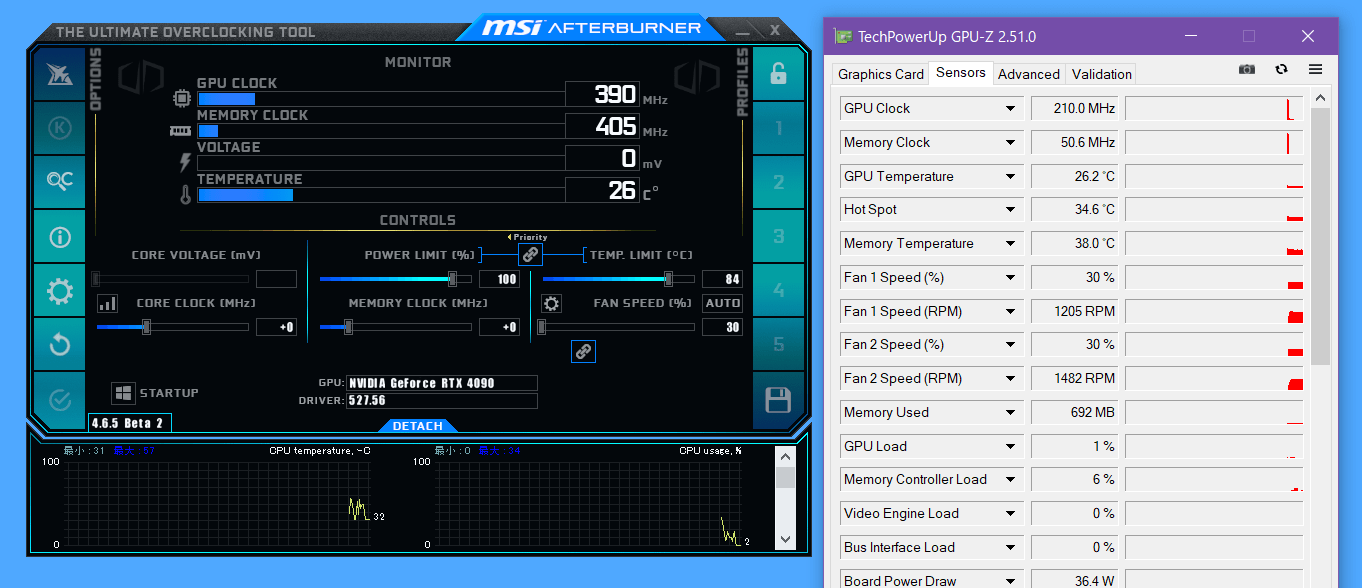Click the Fan 2 Speed reading 1482 RPM
1362x588 pixels.
[1076, 379]
